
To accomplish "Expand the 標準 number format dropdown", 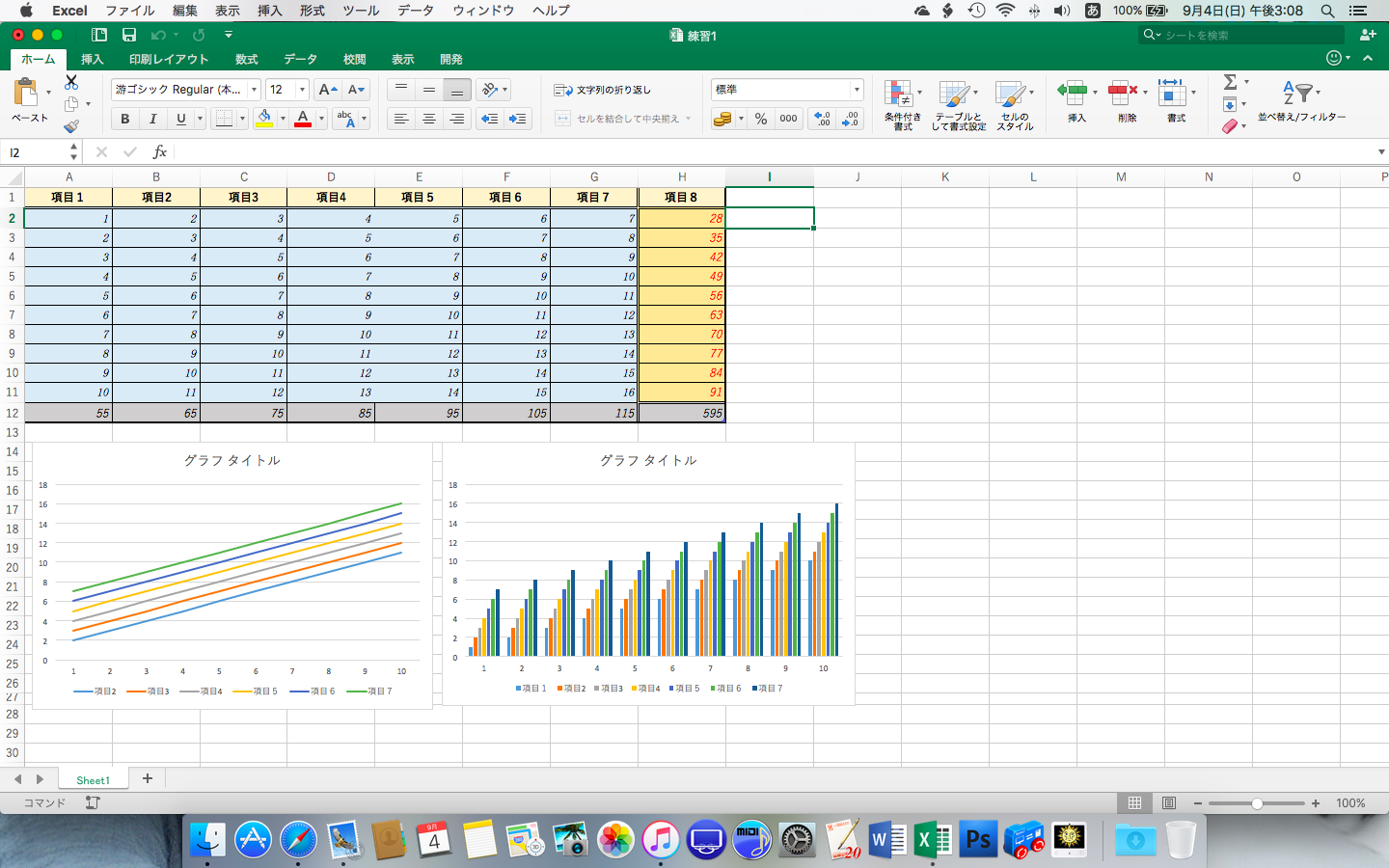I will 856,90.
